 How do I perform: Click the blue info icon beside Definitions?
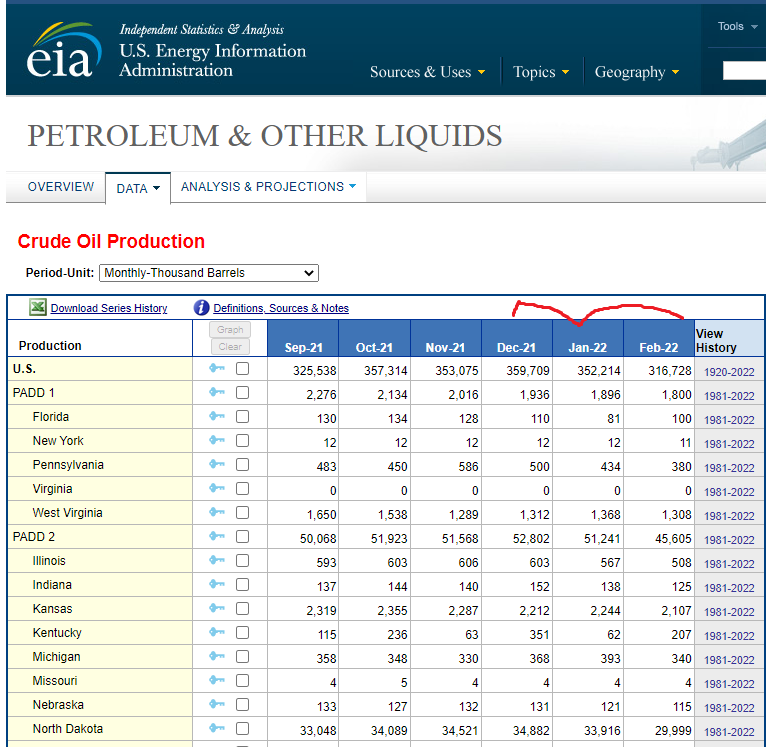coord(201,308)
